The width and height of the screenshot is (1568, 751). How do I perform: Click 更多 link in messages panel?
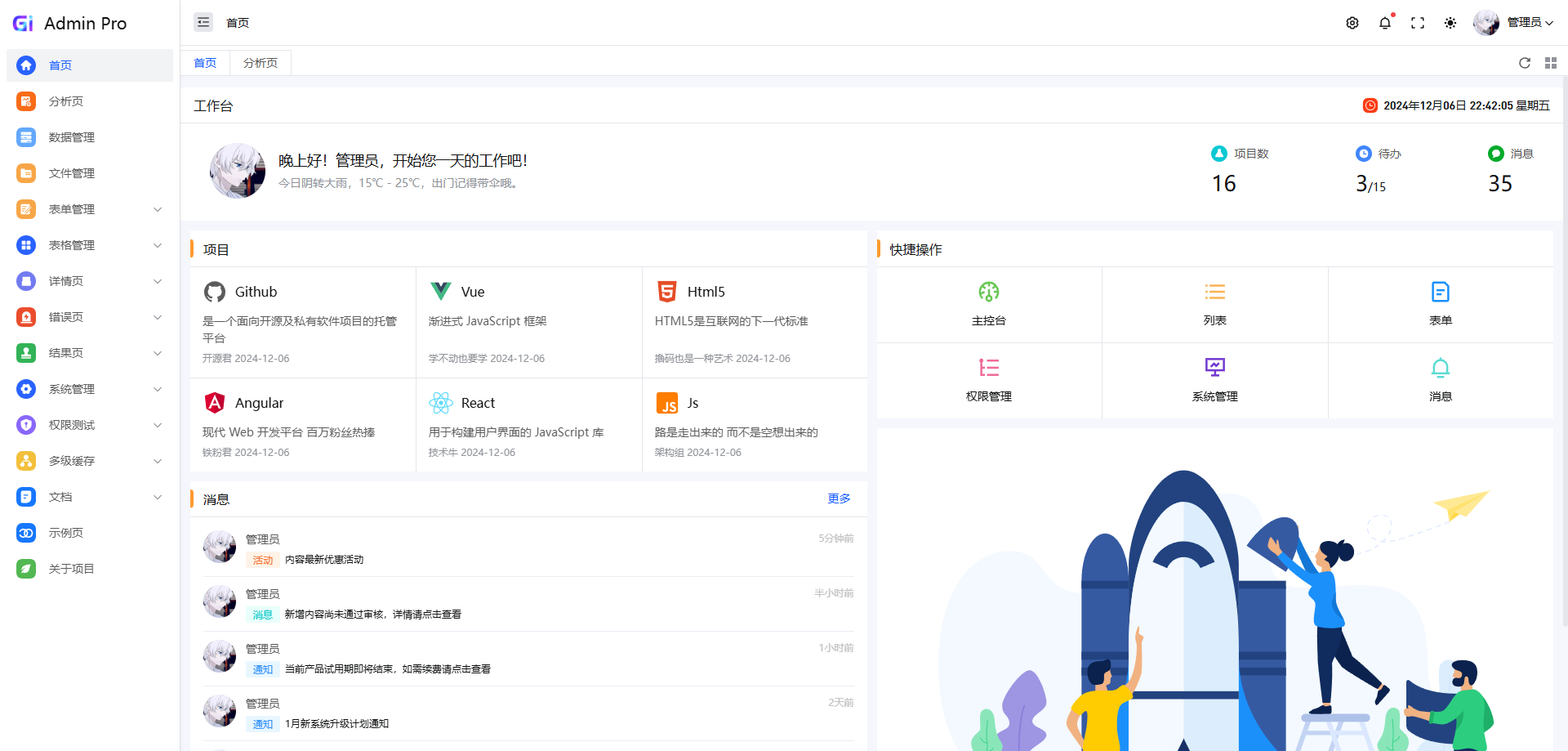pyautogui.click(x=839, y=498)
